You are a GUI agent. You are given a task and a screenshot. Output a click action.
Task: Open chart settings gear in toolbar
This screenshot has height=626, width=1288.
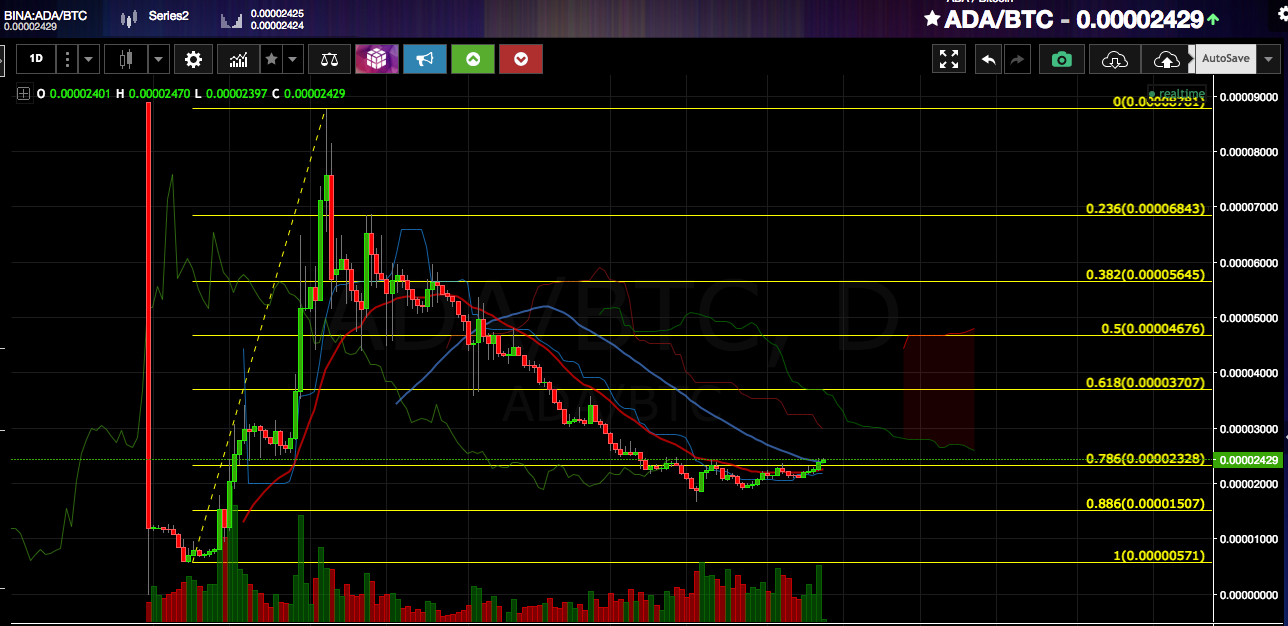pos(193,59)
